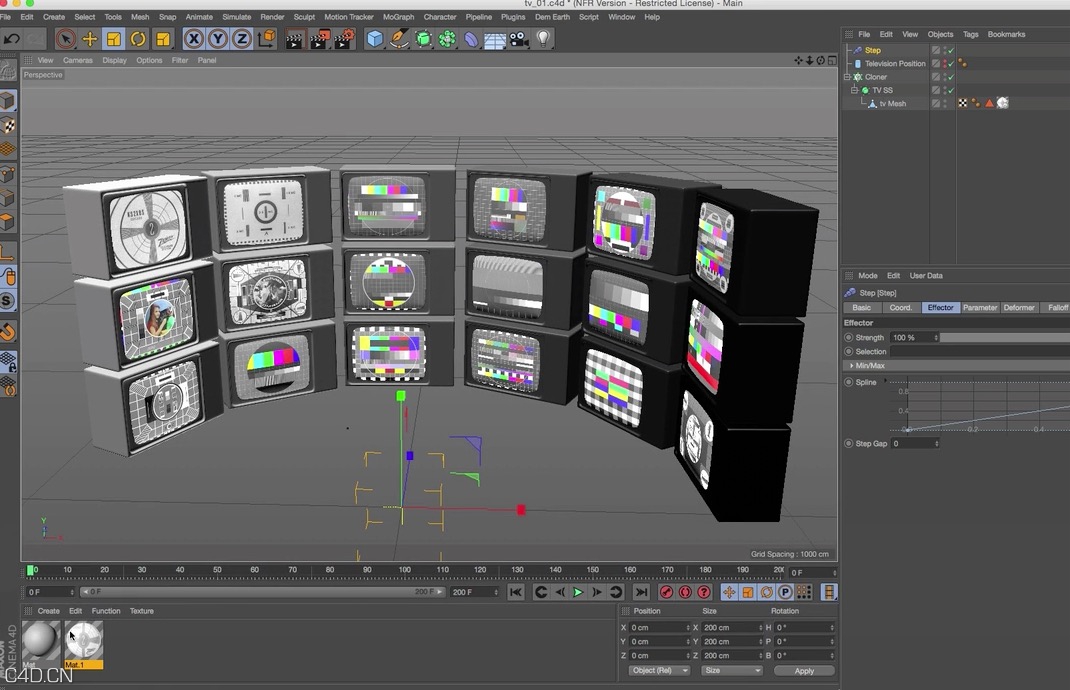Open the MoGraph menu
This screenshot has width=1070, height=690.
pos(397,16)
